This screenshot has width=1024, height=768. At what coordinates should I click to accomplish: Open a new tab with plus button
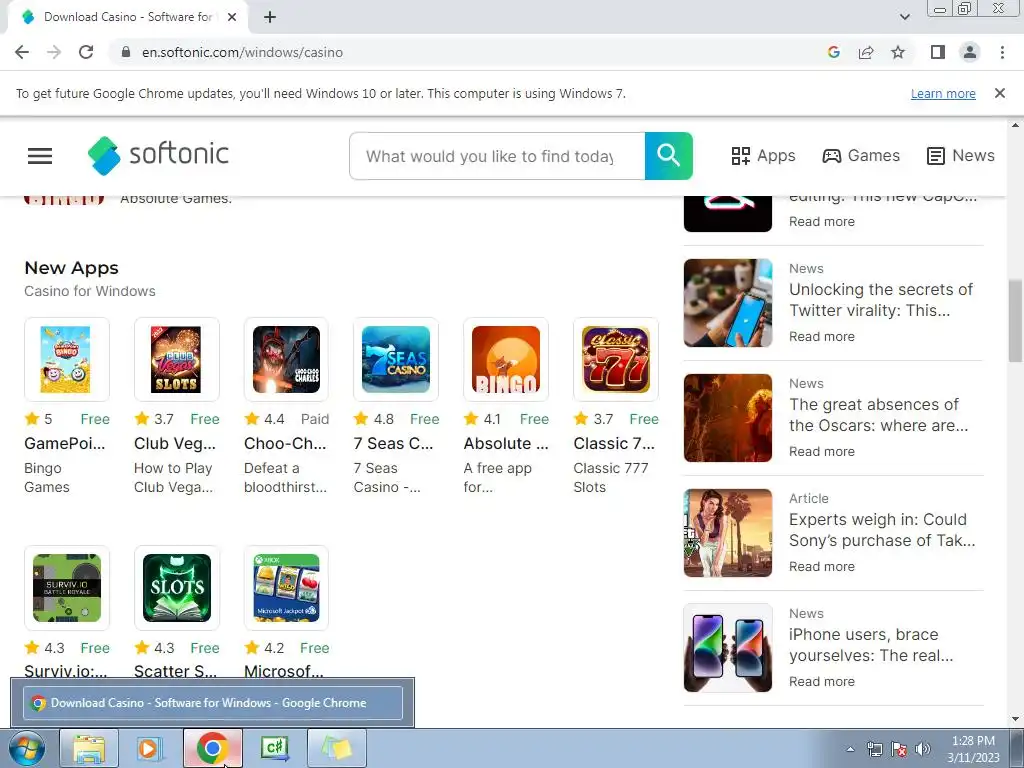(x=270, y=17)
